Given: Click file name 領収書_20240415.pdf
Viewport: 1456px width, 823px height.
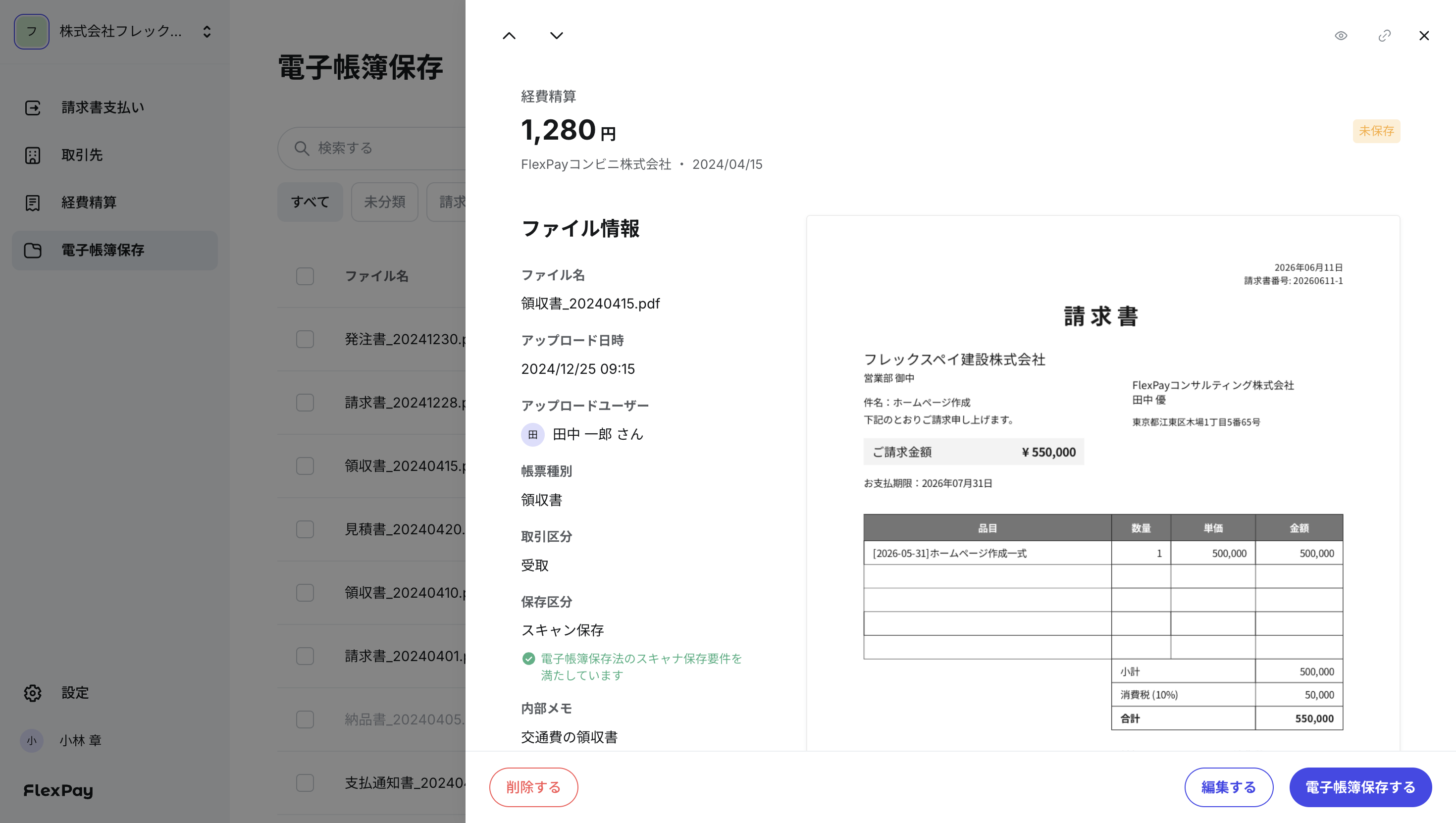Looking at the screenshot, I should [x=590, y=304].
